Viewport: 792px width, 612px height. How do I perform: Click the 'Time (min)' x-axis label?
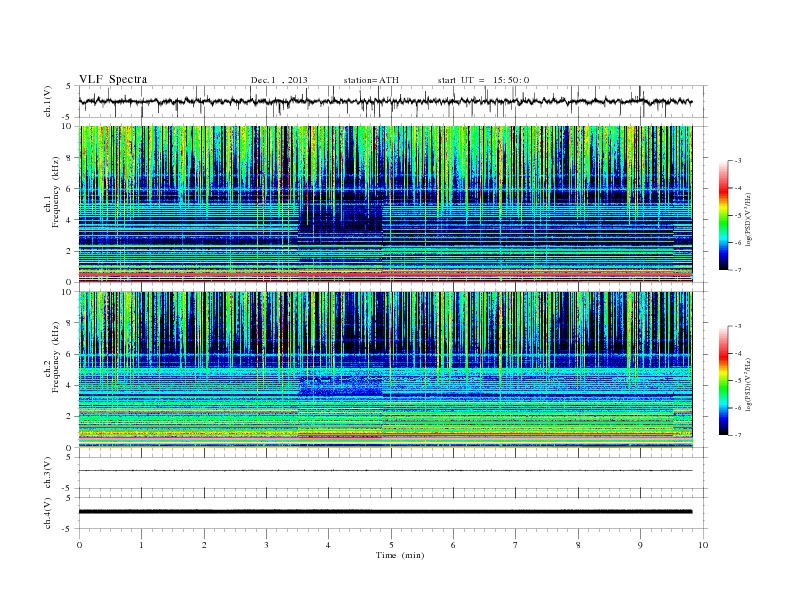pos(400,555)
